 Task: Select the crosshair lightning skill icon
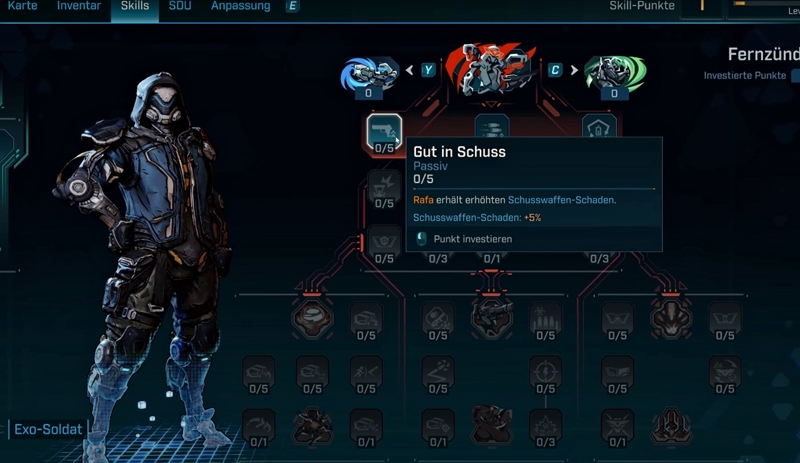pos(545,377)
